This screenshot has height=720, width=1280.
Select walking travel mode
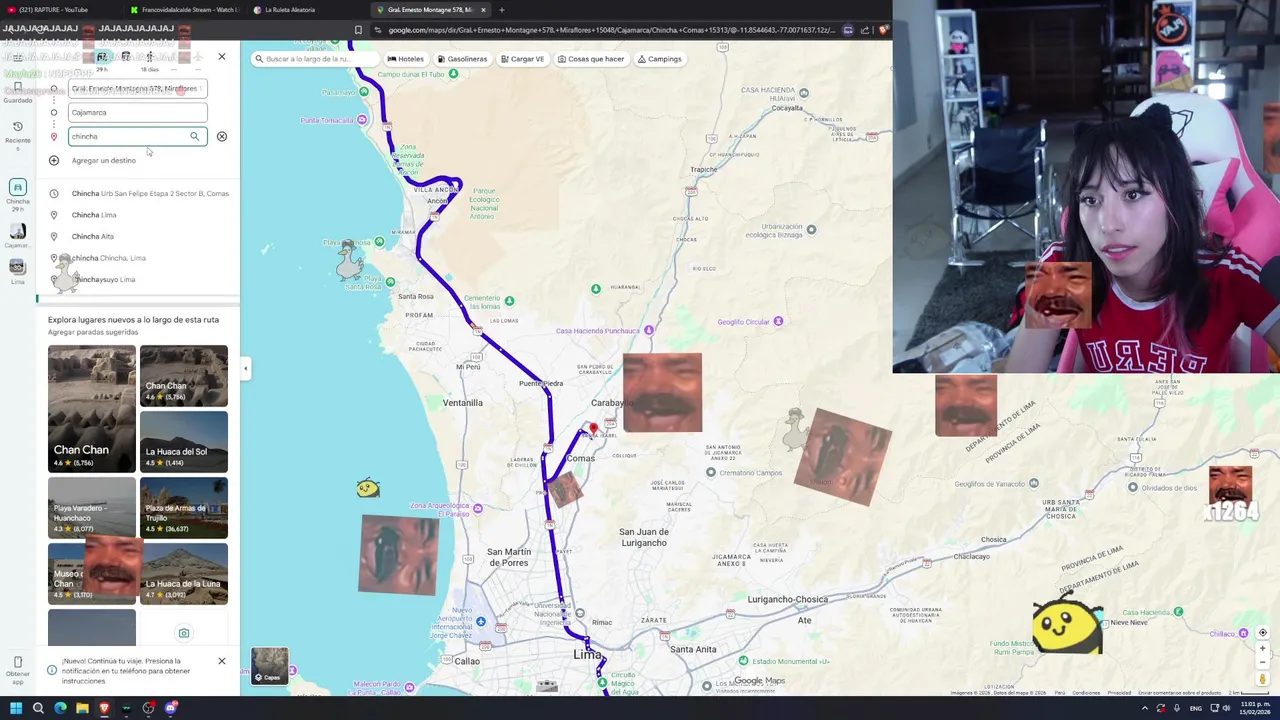pyautogui.click(x=149, y=57)
